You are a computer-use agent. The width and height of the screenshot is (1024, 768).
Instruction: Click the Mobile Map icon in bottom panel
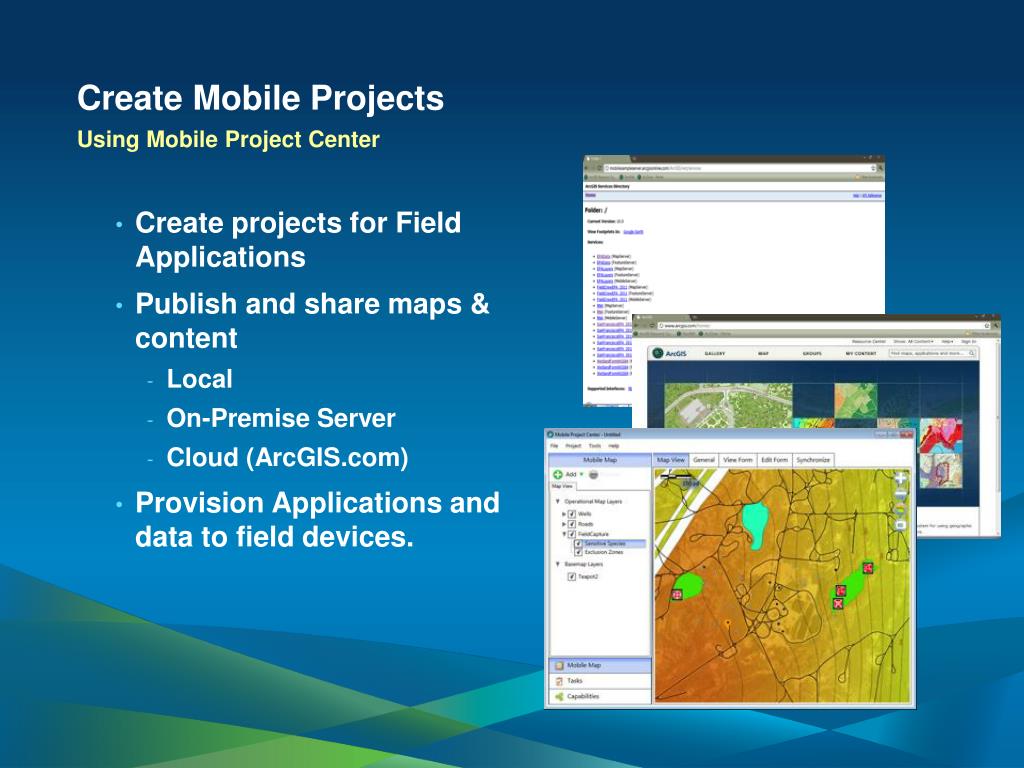click(559, 665)
